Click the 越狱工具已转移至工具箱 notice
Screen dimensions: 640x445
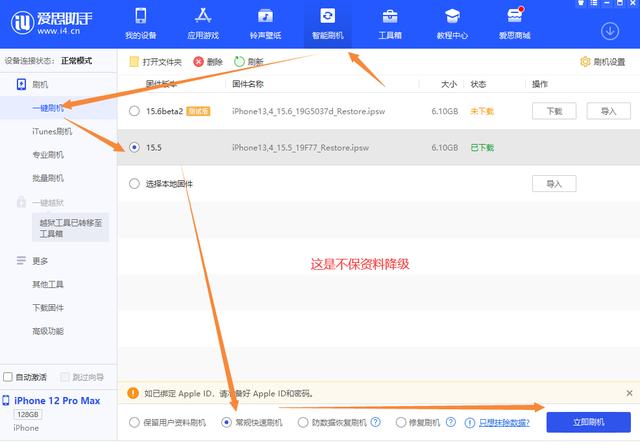pos(71,228)
